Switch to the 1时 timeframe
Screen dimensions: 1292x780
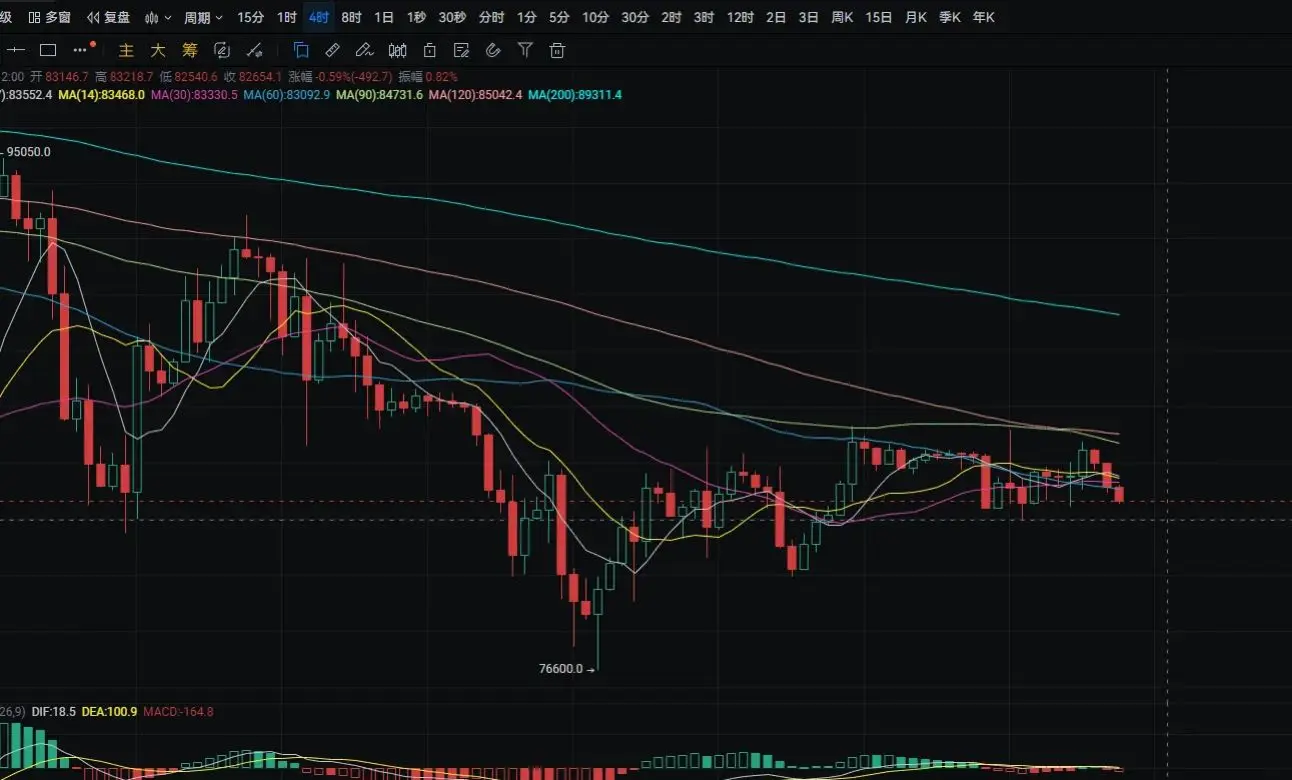pyautogui.click(x=287, y=18)
